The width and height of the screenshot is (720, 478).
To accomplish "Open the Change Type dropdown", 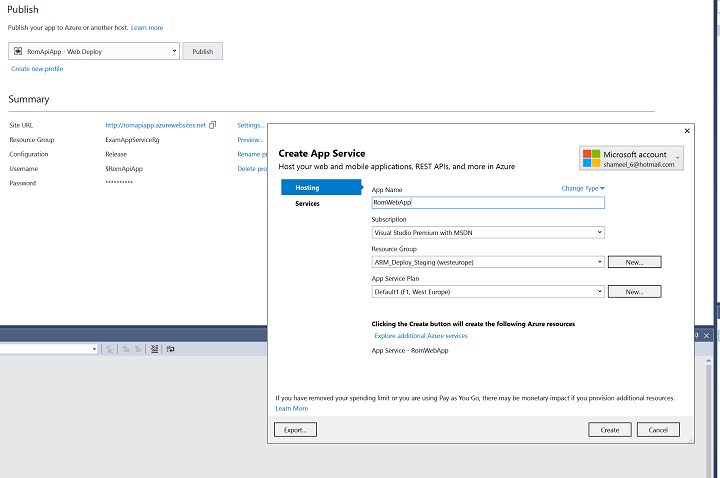I will click(x=583, y=188).
